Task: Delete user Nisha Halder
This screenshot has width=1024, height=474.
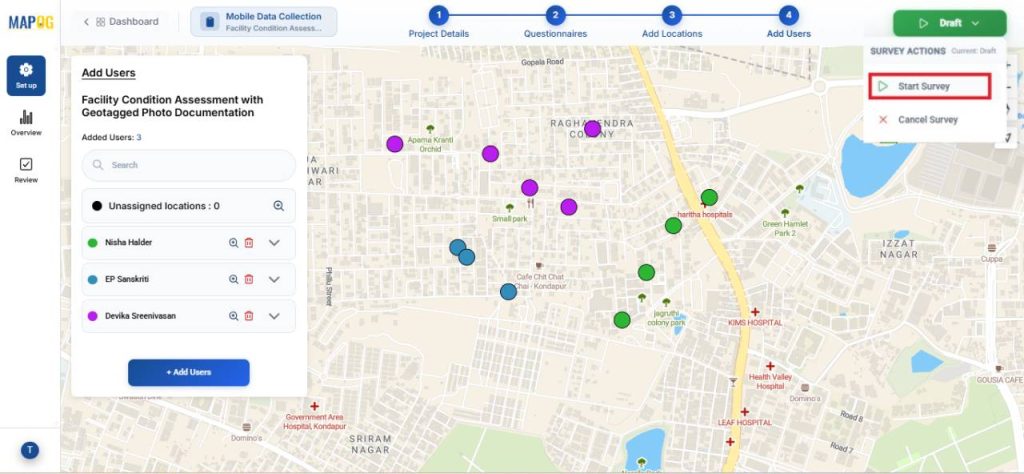Action: pos(249,242)
